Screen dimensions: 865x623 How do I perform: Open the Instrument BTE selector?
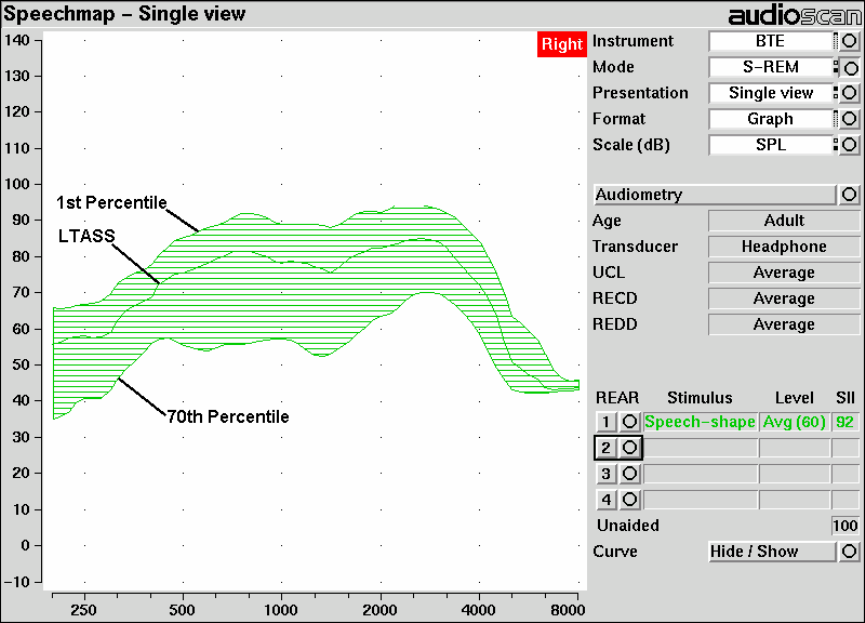coord(771,41)
